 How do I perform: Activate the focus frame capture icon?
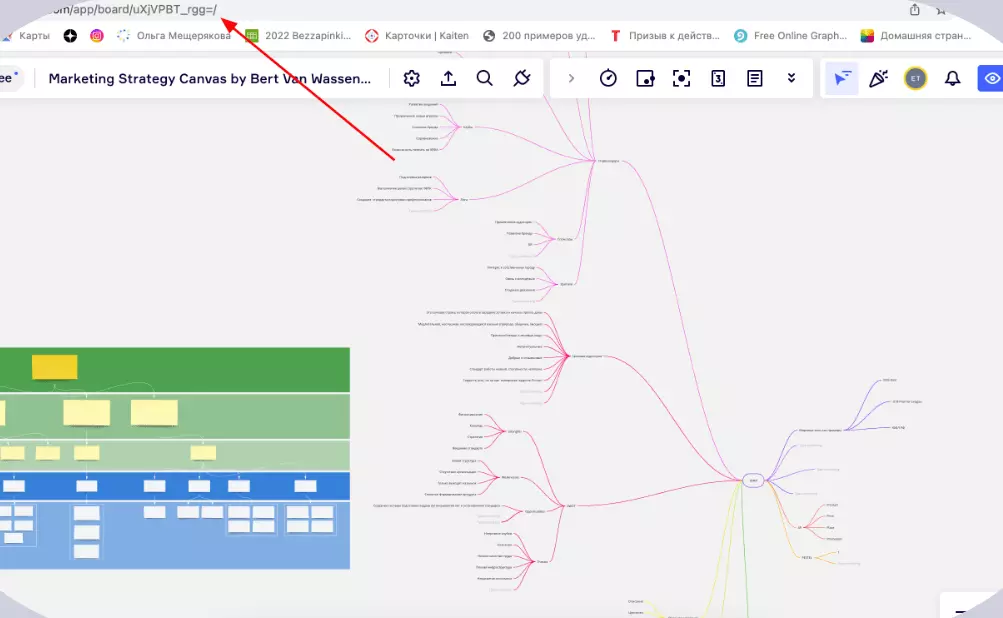coord(681,79)
